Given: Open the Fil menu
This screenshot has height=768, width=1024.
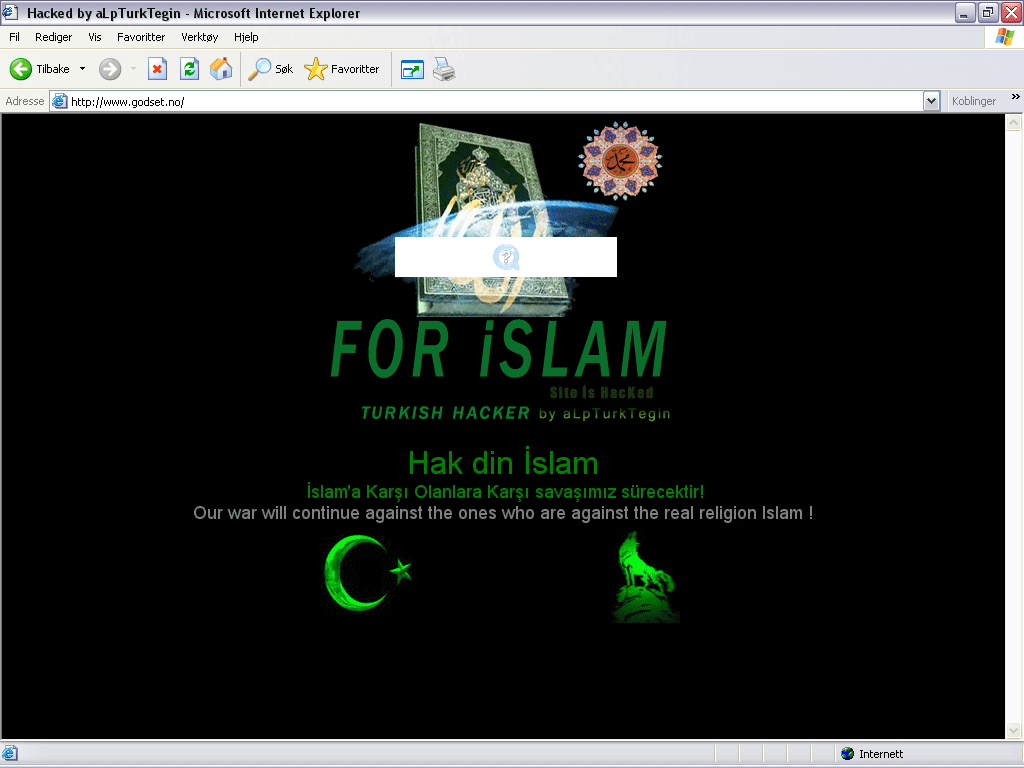Looking at the screenshot, I should [x=14, y=37].
